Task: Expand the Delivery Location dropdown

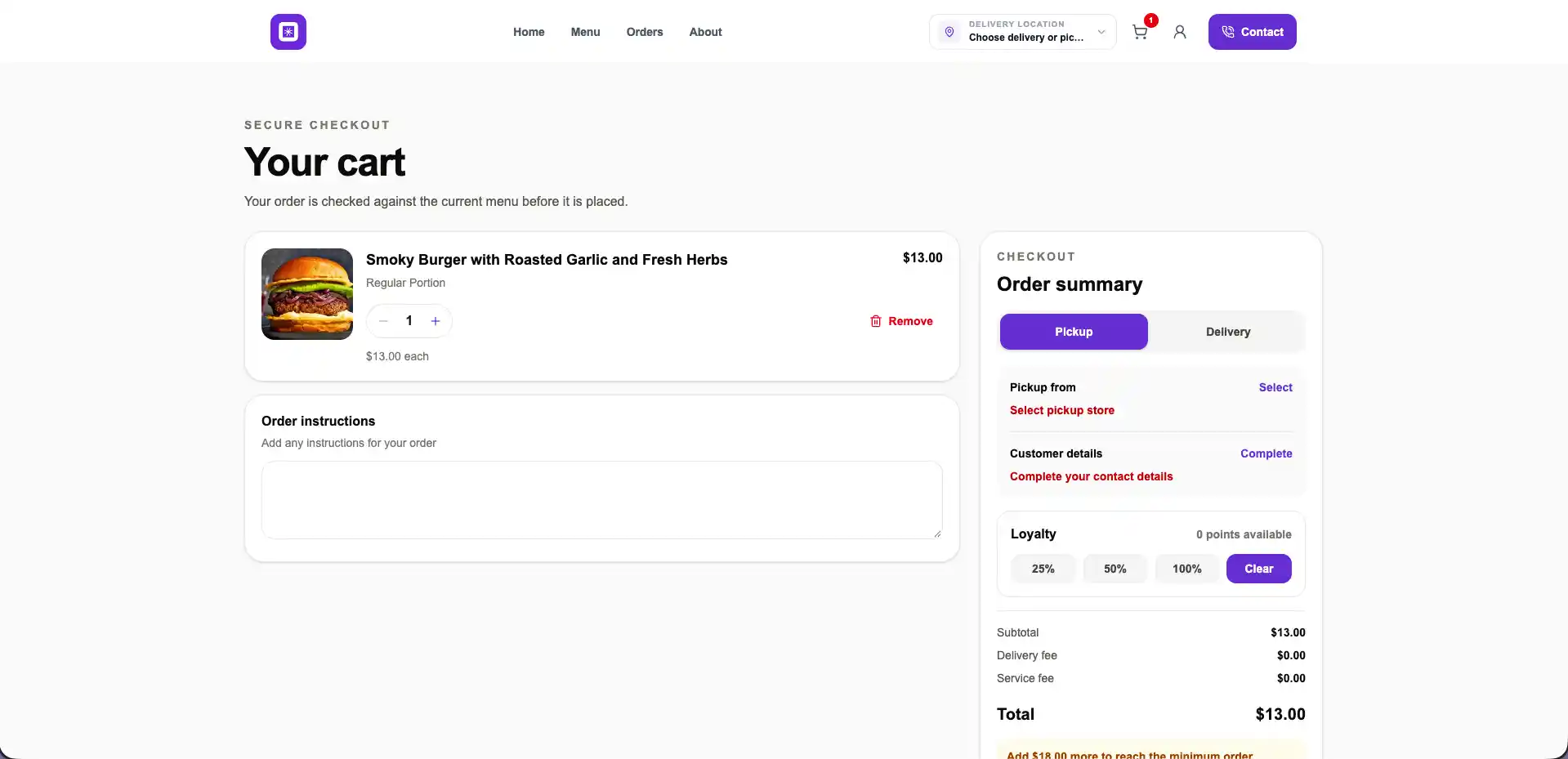Action: point(1023,32)
